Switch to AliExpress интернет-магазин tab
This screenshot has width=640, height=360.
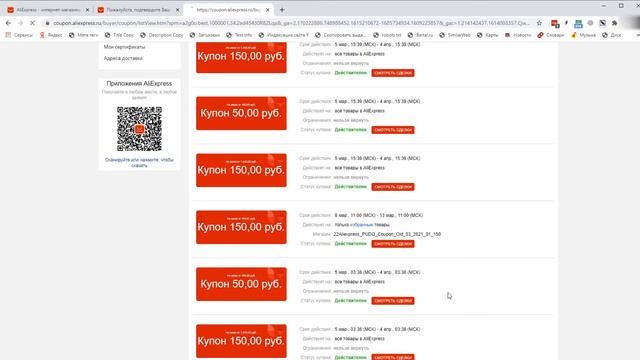coord(47,9)
